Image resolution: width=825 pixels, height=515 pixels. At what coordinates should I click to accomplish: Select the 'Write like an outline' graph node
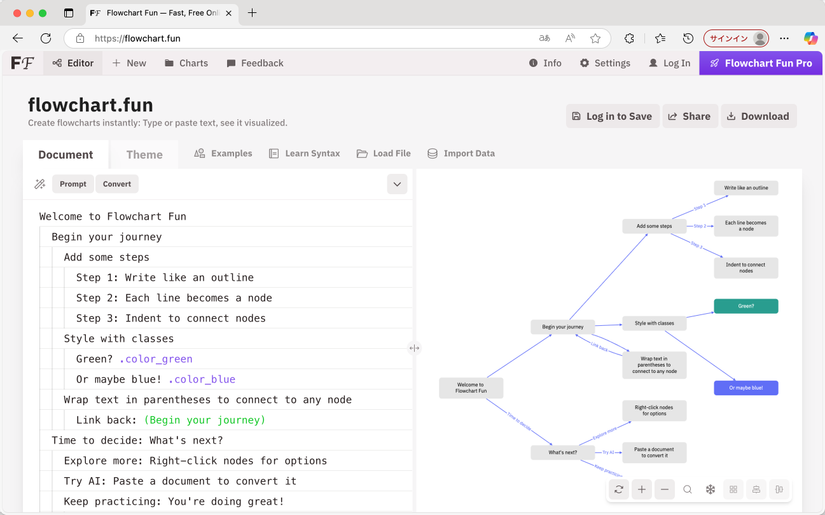point(746,188)
